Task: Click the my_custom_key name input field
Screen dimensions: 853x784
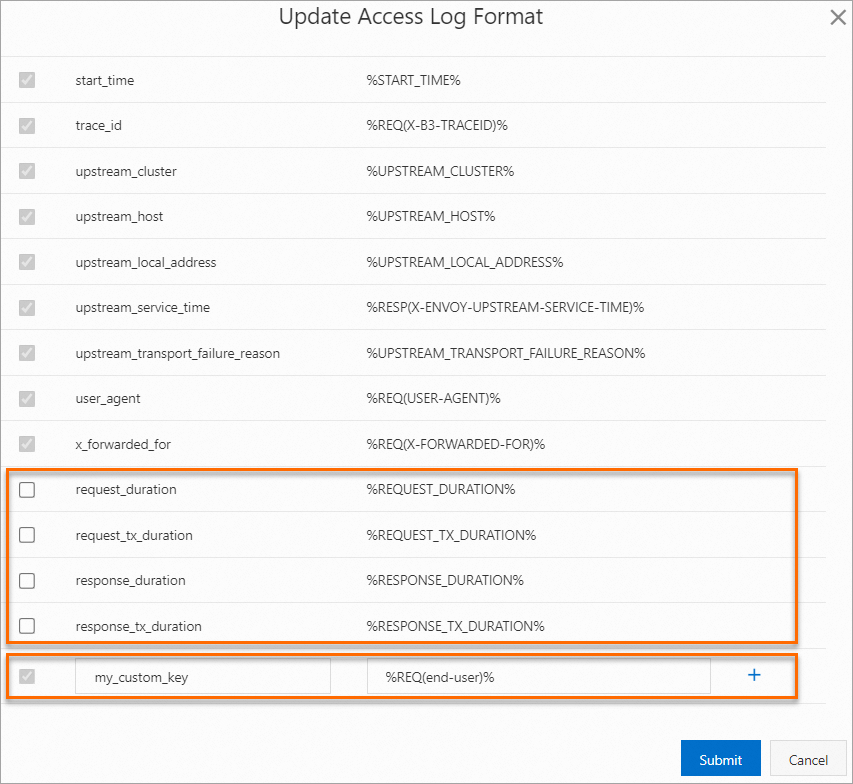Action: tap(203, 676)
